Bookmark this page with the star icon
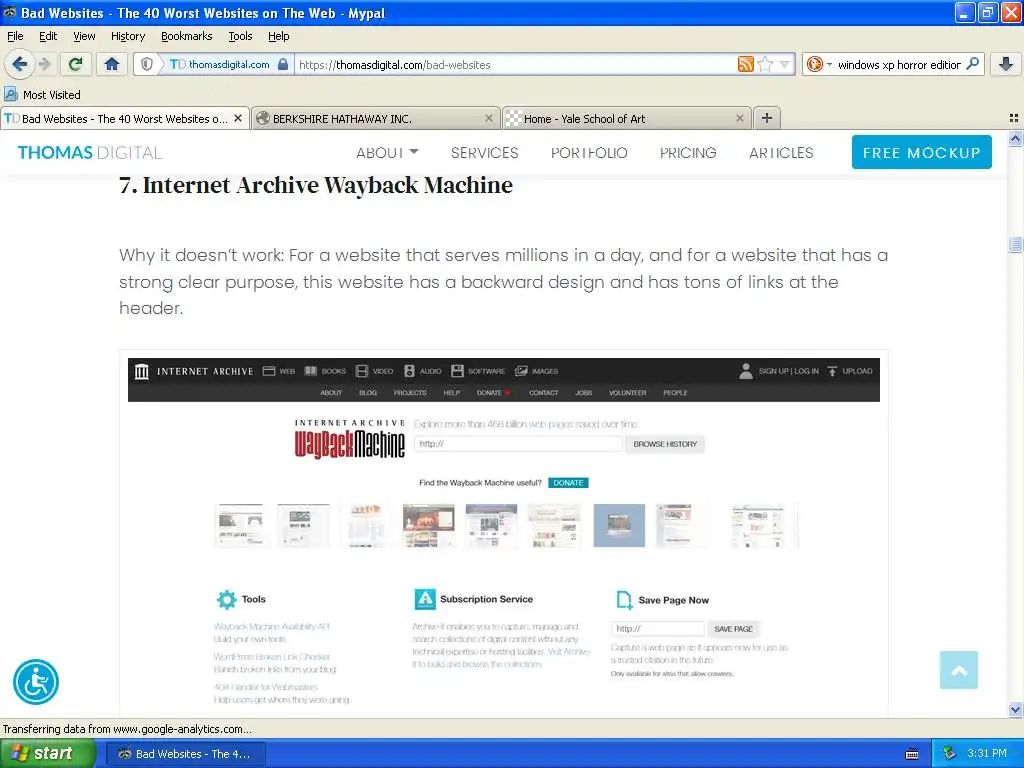Image resolution: width=1024 pixels, height=768 pixels. click(x=765, y=64)
